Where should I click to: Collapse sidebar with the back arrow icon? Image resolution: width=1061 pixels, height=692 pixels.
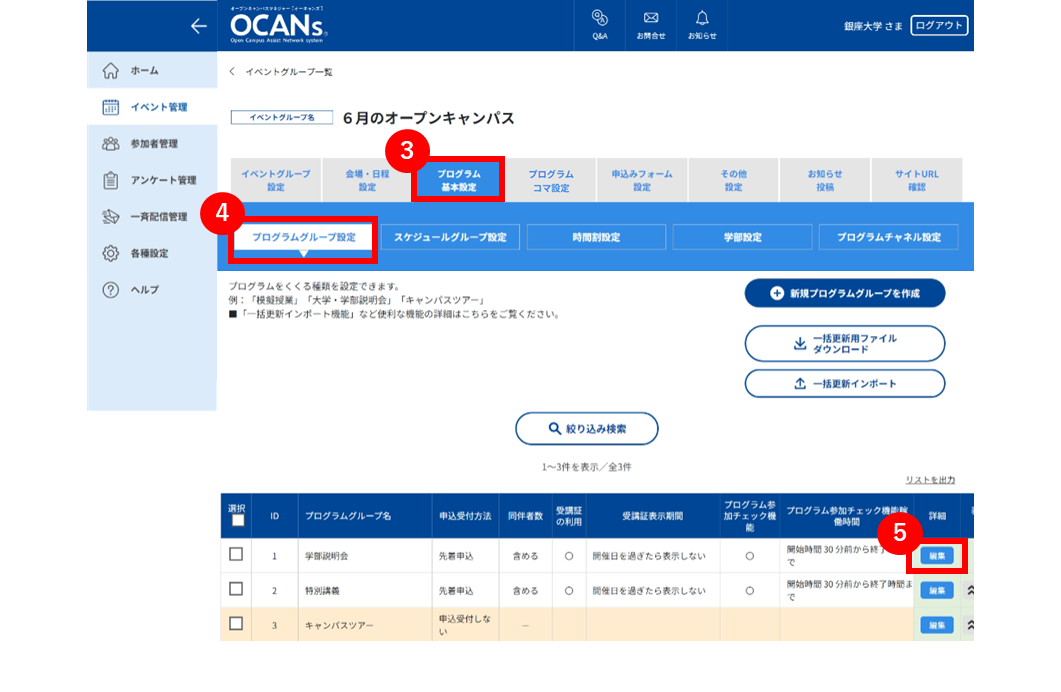[x=198, y=26]
